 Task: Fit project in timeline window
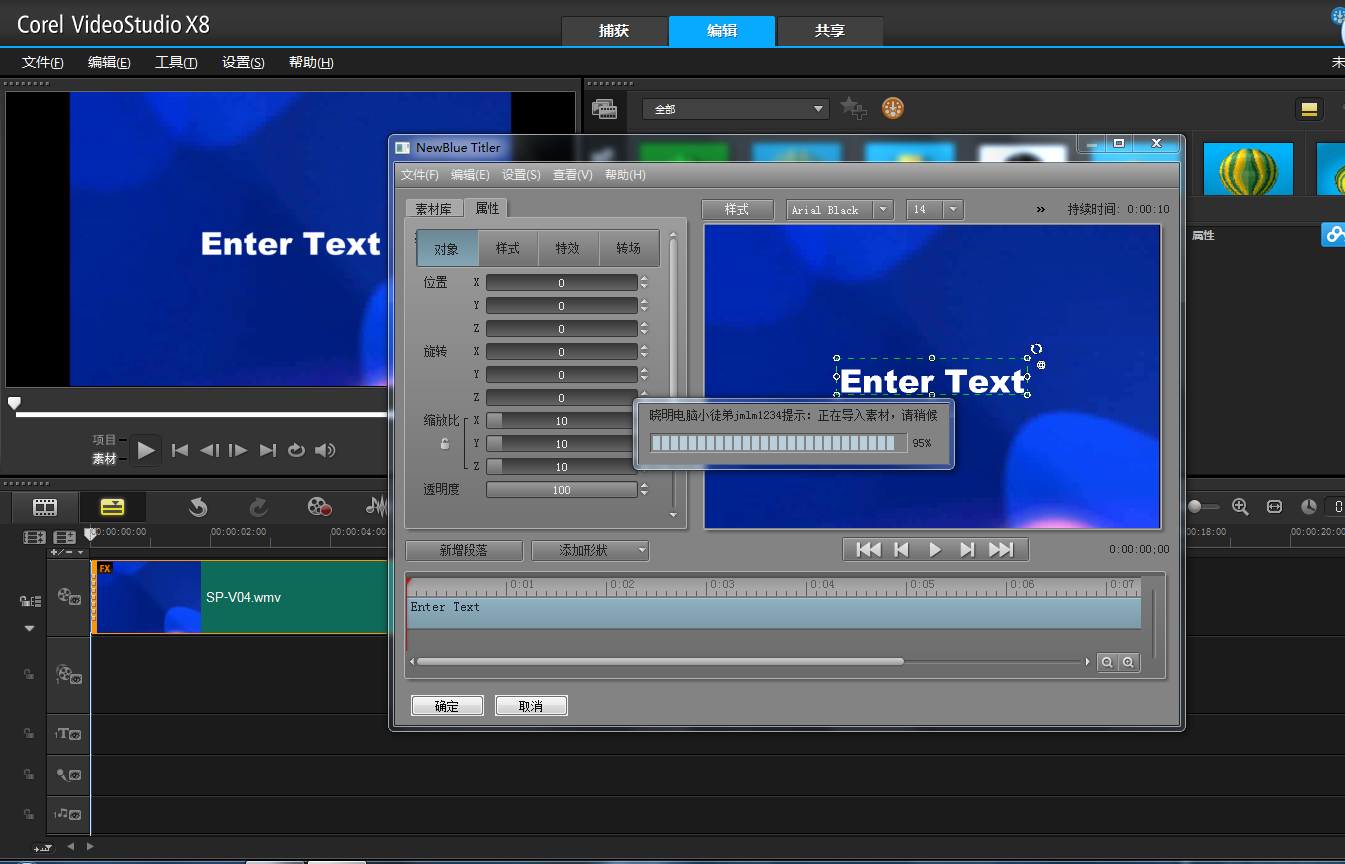[1274, 507]
